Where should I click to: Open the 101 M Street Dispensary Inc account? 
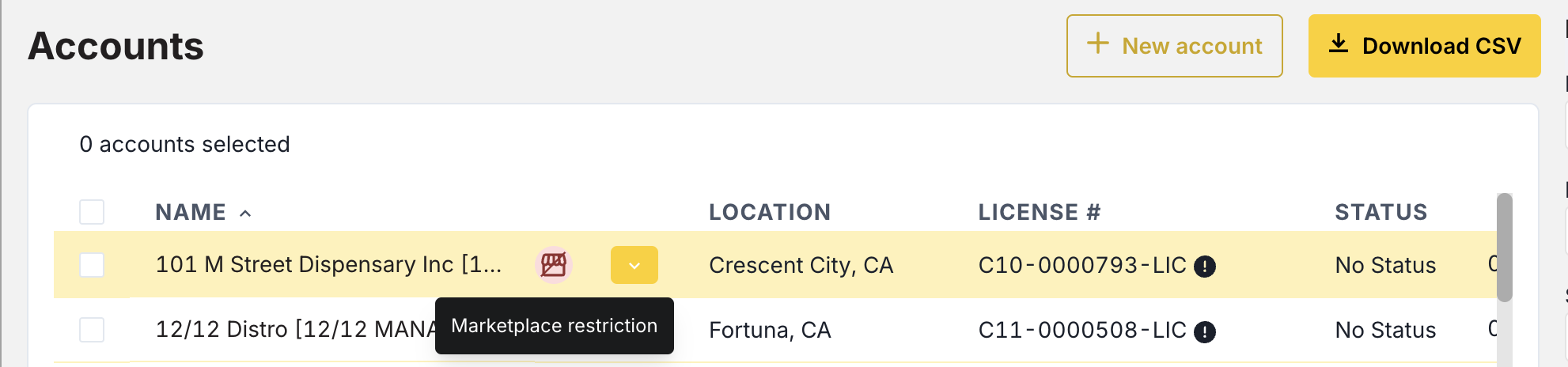[328, 264]
